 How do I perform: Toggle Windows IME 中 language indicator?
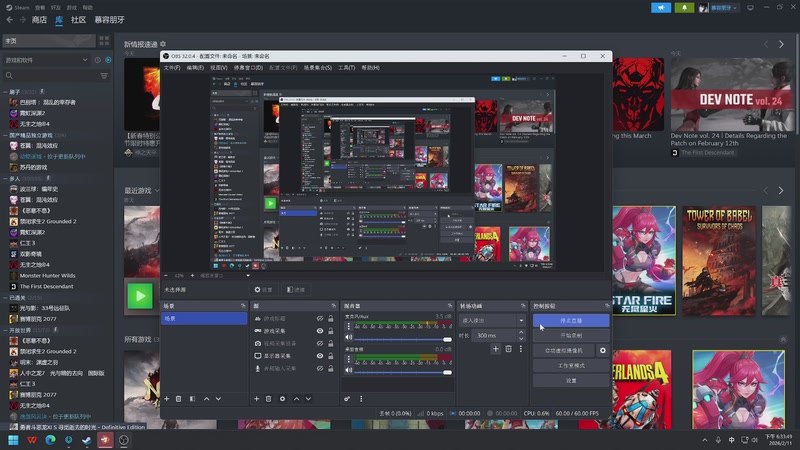click(x=732, y=440)
